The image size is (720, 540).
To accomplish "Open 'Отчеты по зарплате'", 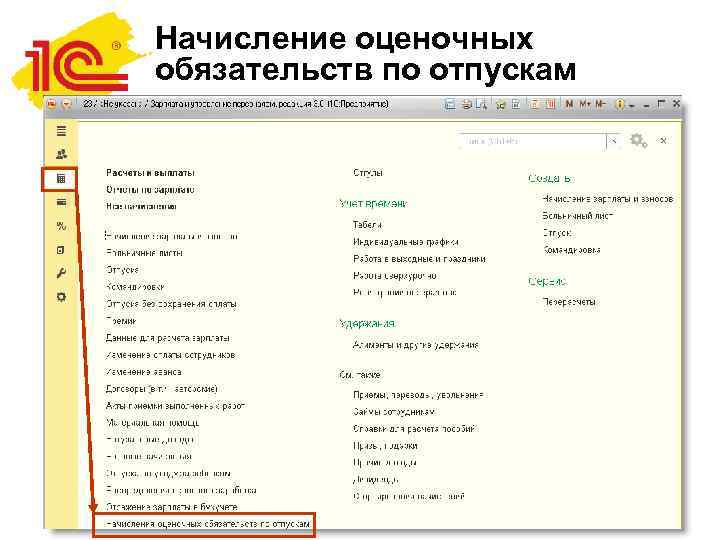I will point(150,190).
